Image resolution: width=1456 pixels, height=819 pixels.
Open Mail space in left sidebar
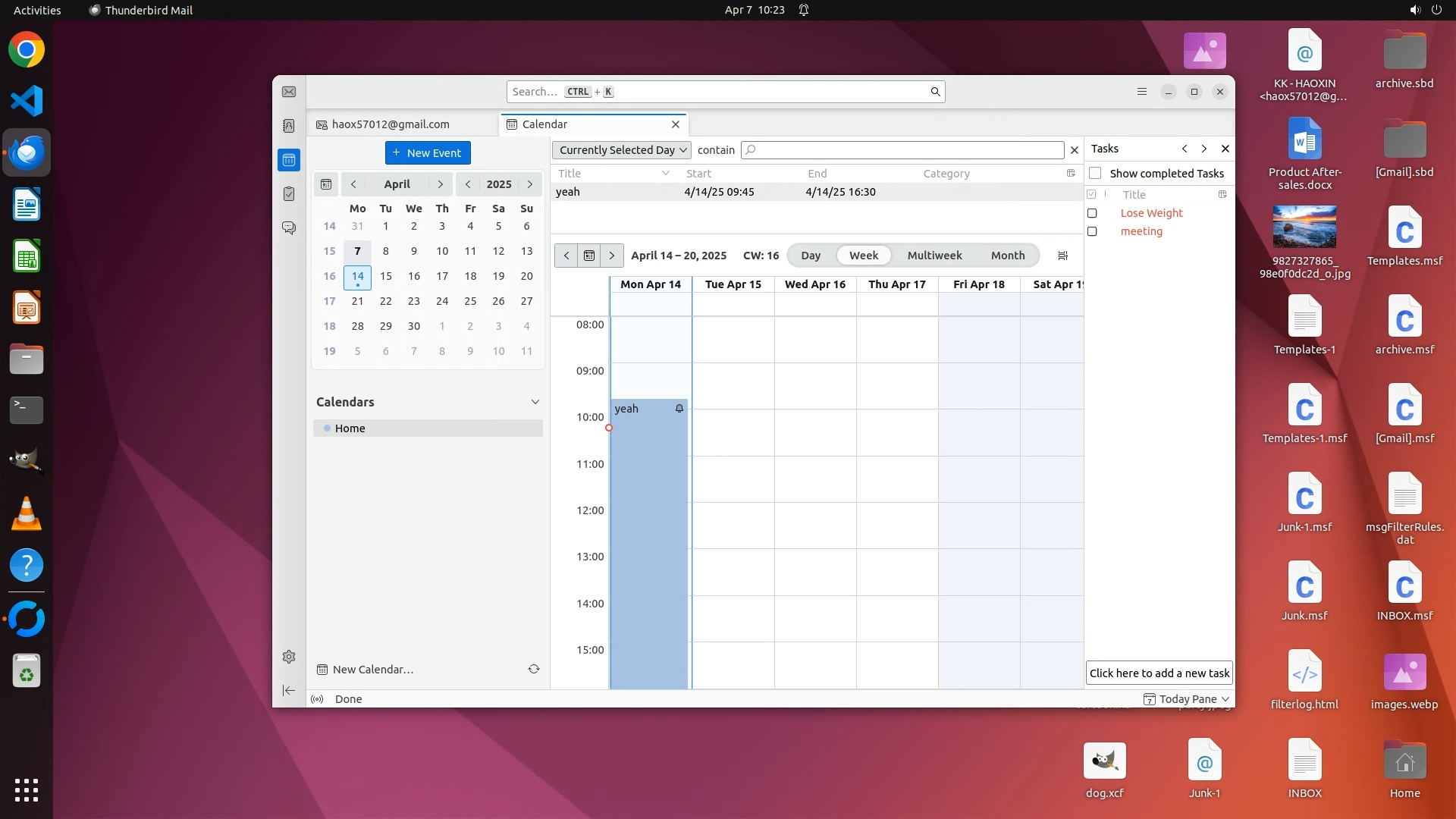pos(289,92)
